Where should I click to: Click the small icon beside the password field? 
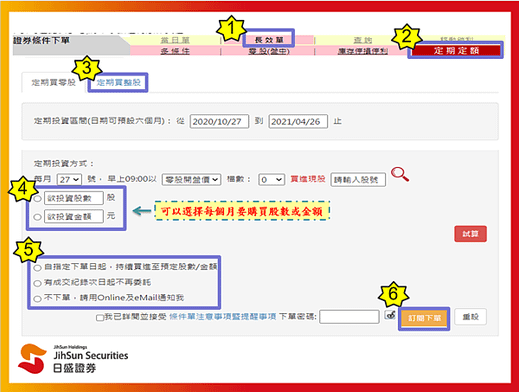(389, 315)
